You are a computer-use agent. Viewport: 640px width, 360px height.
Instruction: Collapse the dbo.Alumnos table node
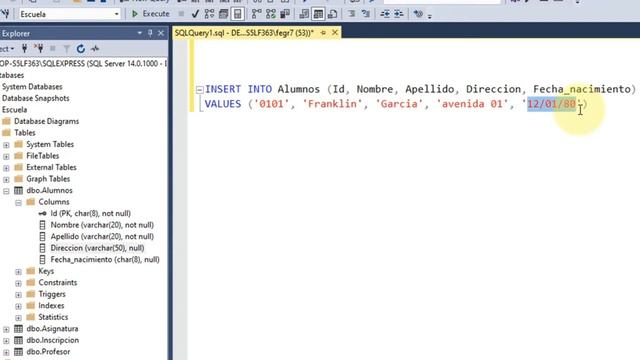tap(6, 191)
